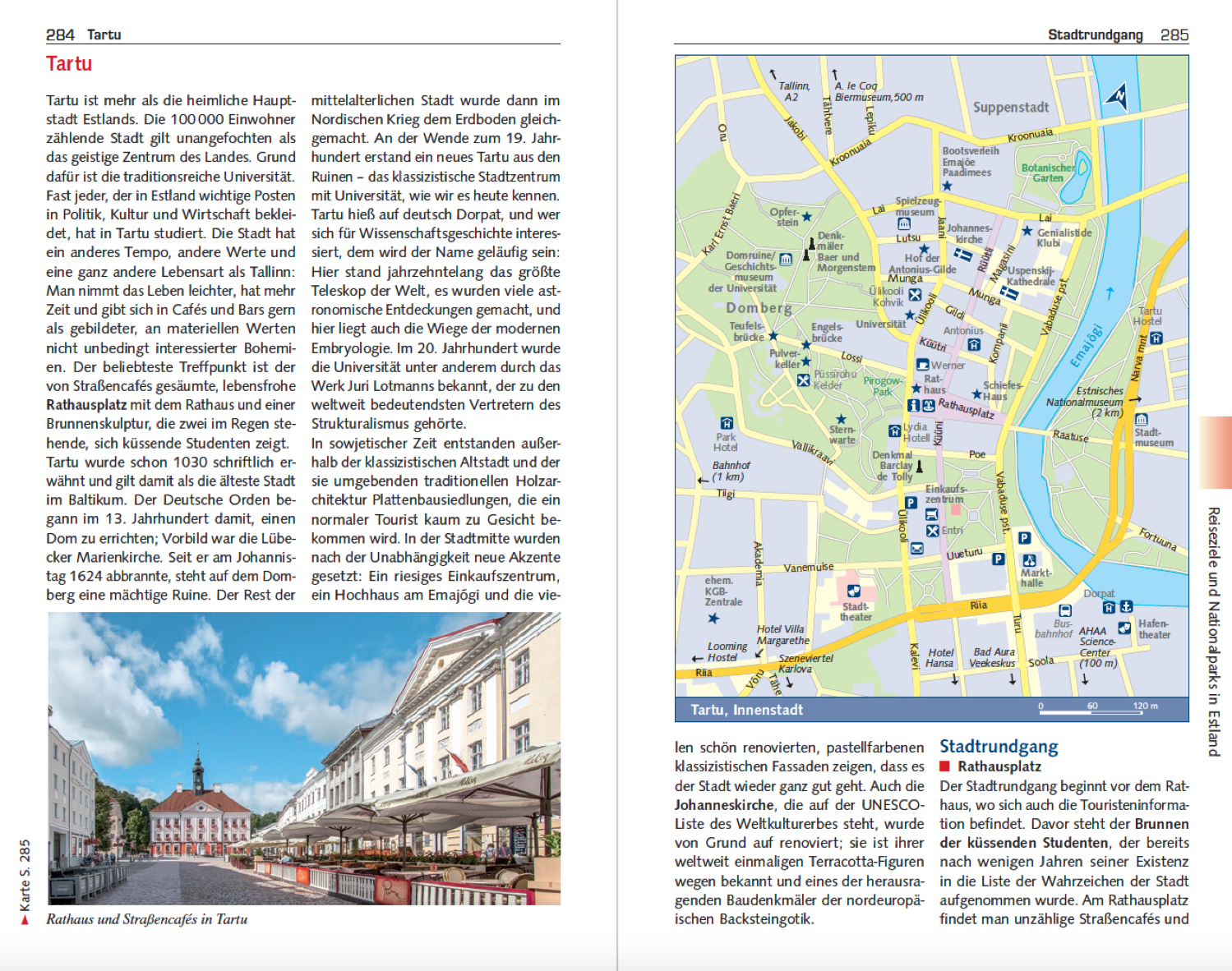Screen dimensions: 1232x971
Task: Click the fountain icon beside Rathausplatz label
Action: (x=928, y=405)
